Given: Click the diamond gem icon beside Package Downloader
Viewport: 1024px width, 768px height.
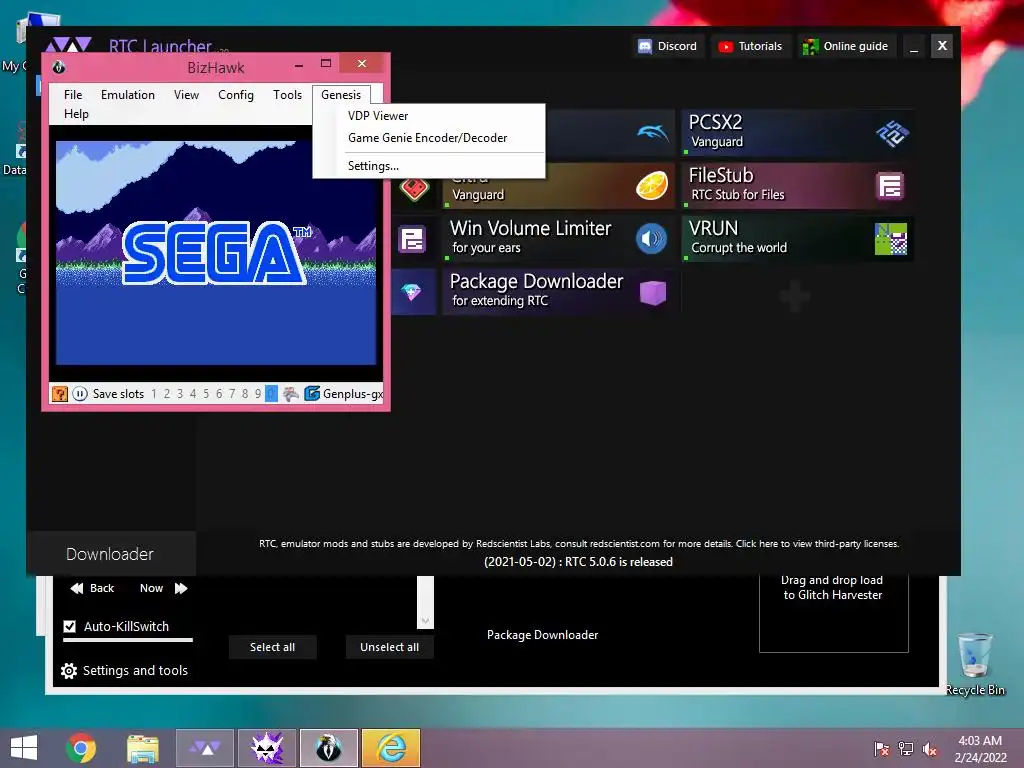Looking at the screenshot, I should (412, 292).
